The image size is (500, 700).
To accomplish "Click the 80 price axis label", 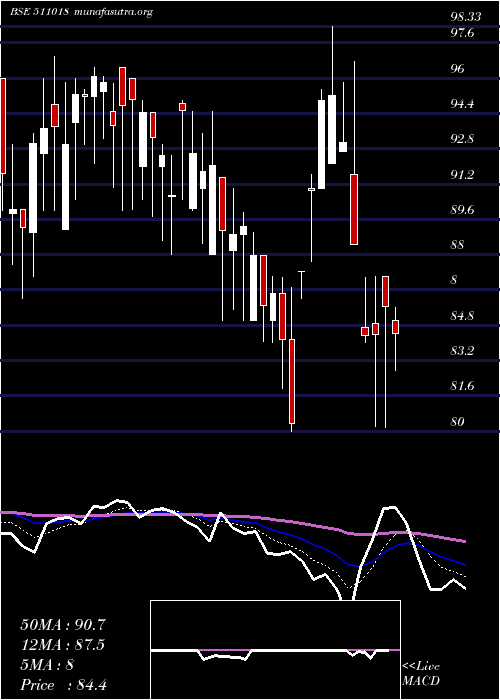I will [458, 421].
